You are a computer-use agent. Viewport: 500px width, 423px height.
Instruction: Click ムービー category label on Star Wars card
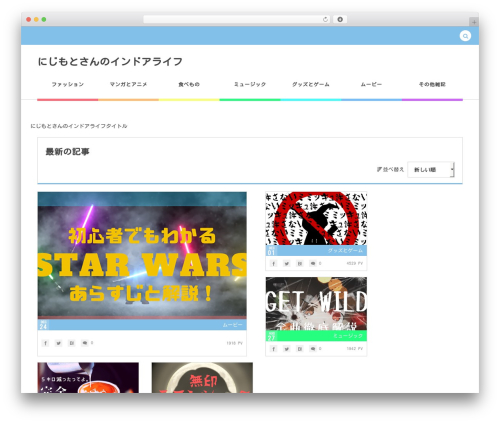(x=233, y=325)
